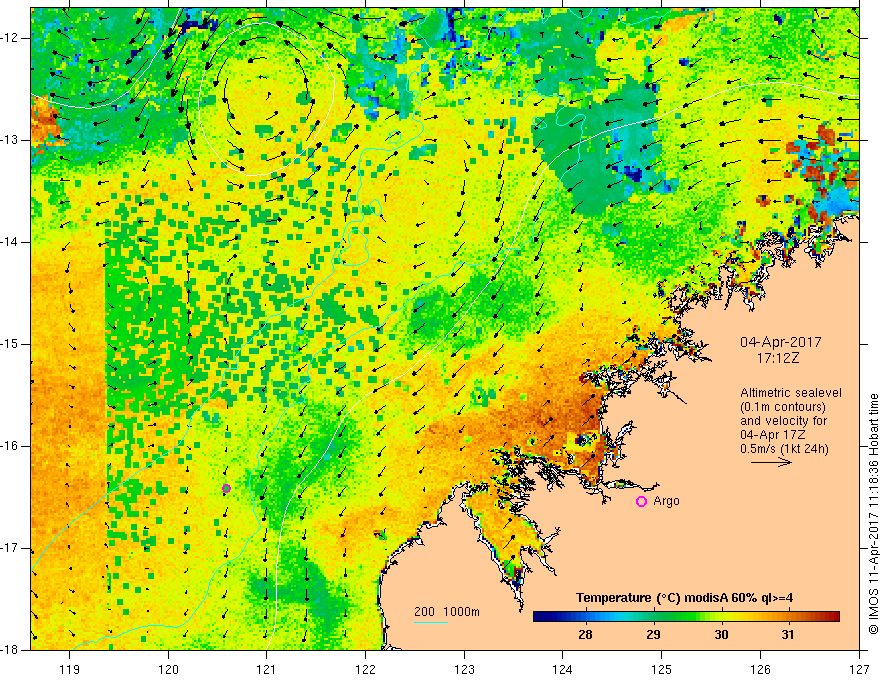Click latitude axis label '-18'
This screenshot has width=880, height=680.
(x=10, y=650)
